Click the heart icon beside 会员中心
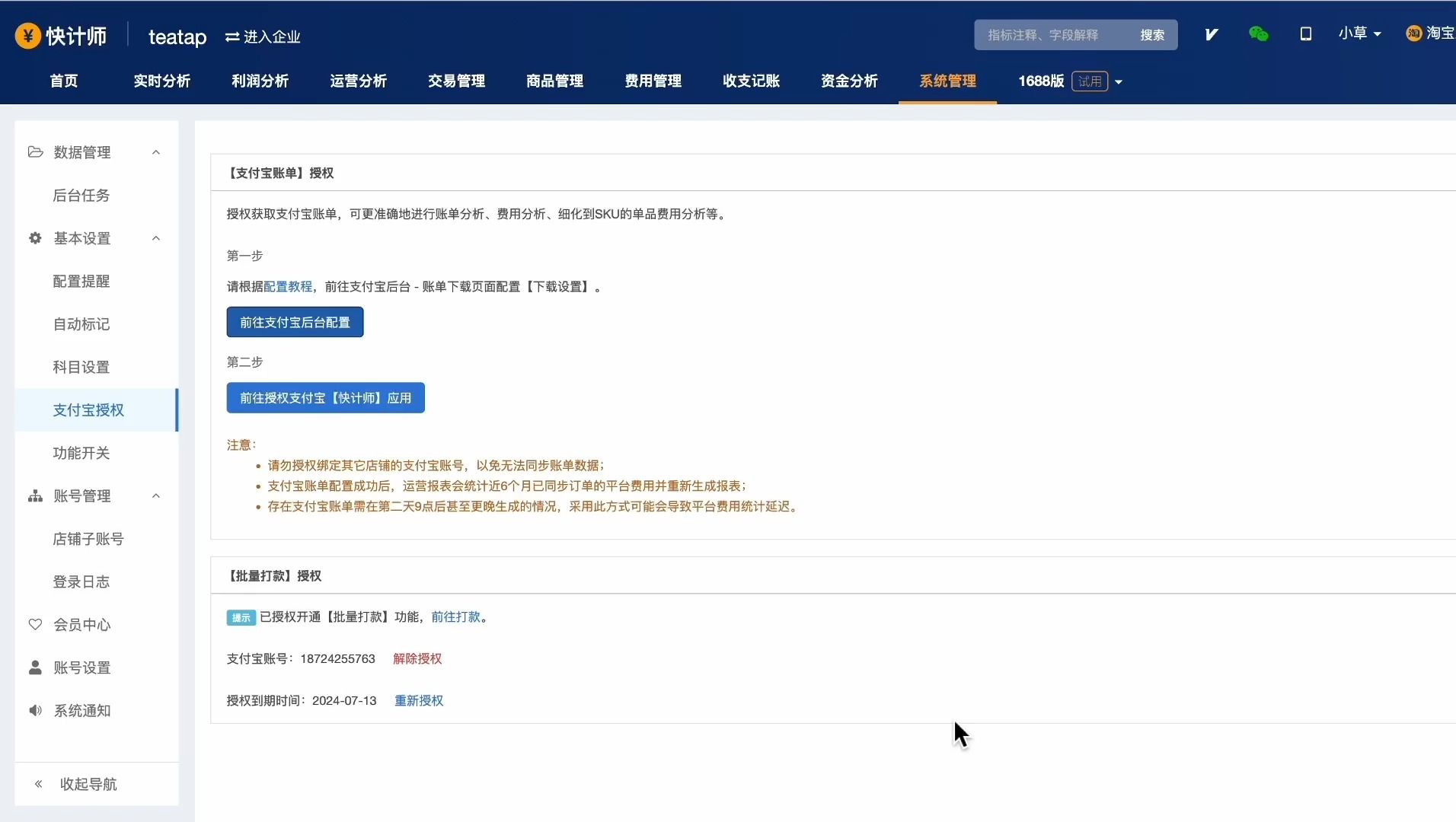 [35, 625]
